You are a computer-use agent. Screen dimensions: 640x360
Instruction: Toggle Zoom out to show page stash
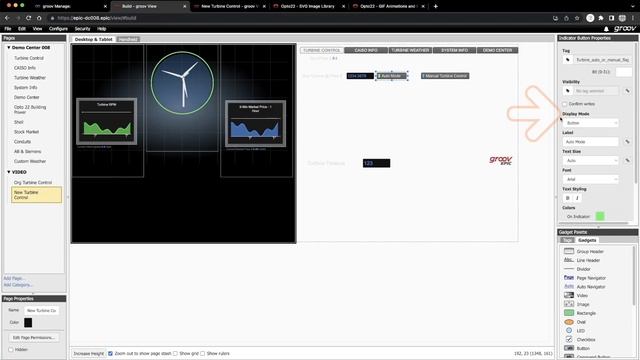coord(110,353)
